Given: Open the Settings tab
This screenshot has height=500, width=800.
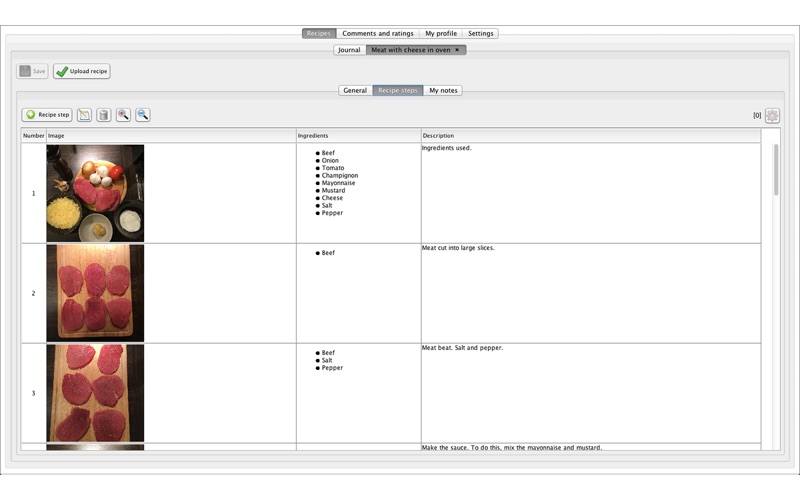Looking at the screenshot, I should (x=481, y=33).
